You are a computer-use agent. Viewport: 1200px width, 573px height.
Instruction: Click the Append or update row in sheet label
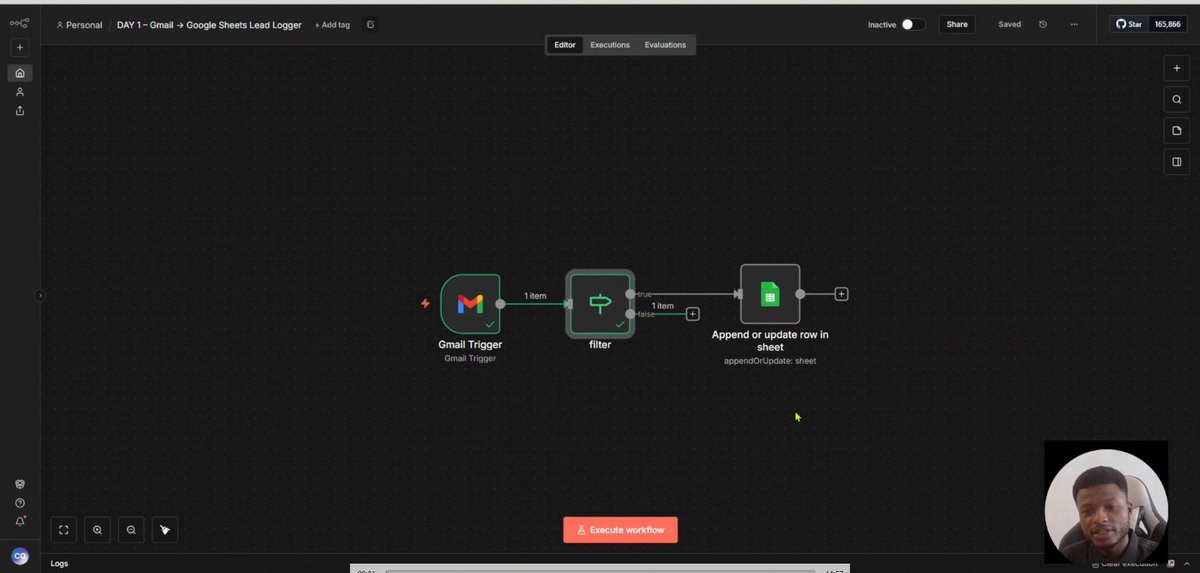pyautogui.click(x=770, y=341)
